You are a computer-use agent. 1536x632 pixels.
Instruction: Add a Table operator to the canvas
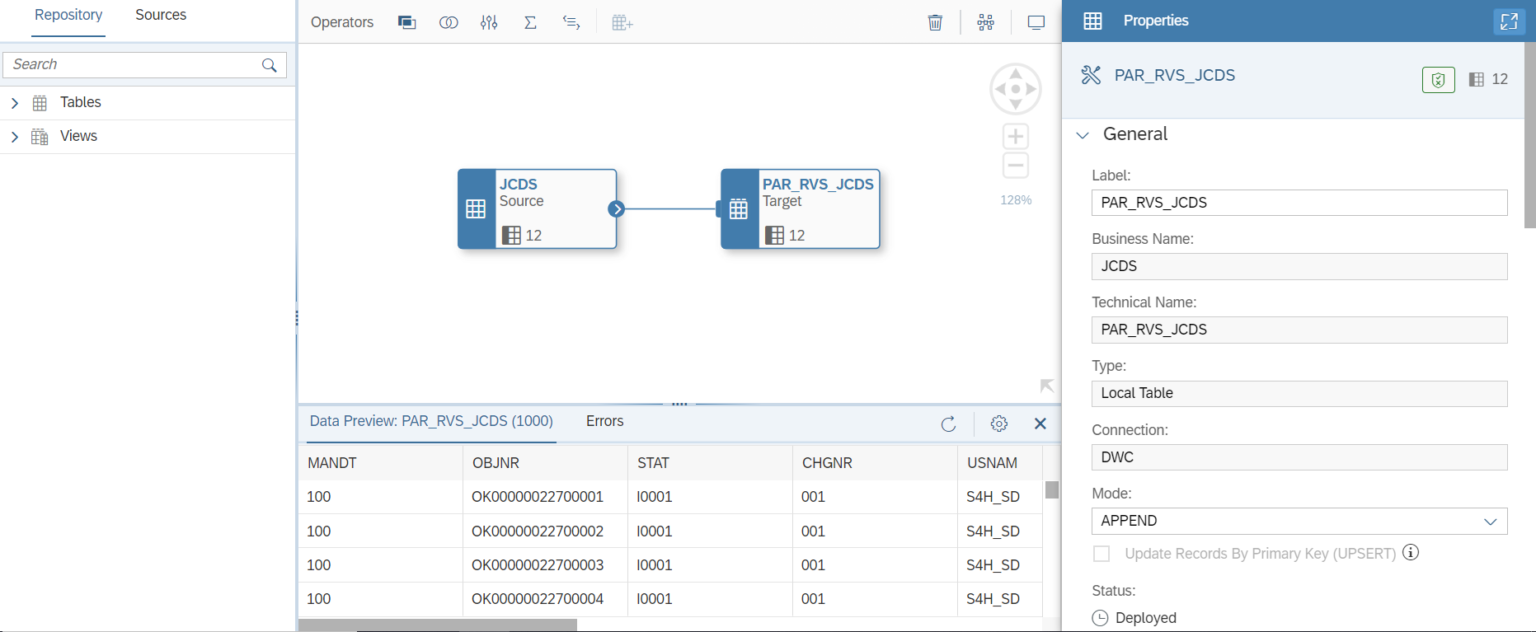[621, 21]
